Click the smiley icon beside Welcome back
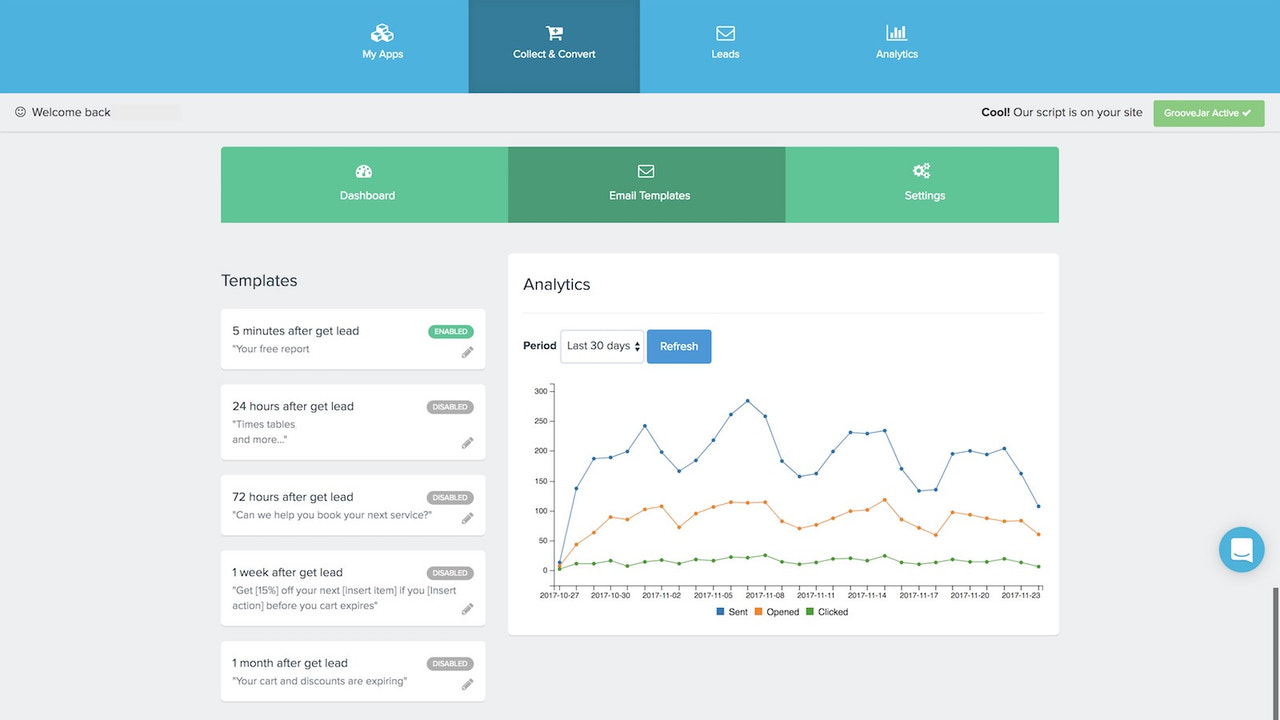 point(19,112)
